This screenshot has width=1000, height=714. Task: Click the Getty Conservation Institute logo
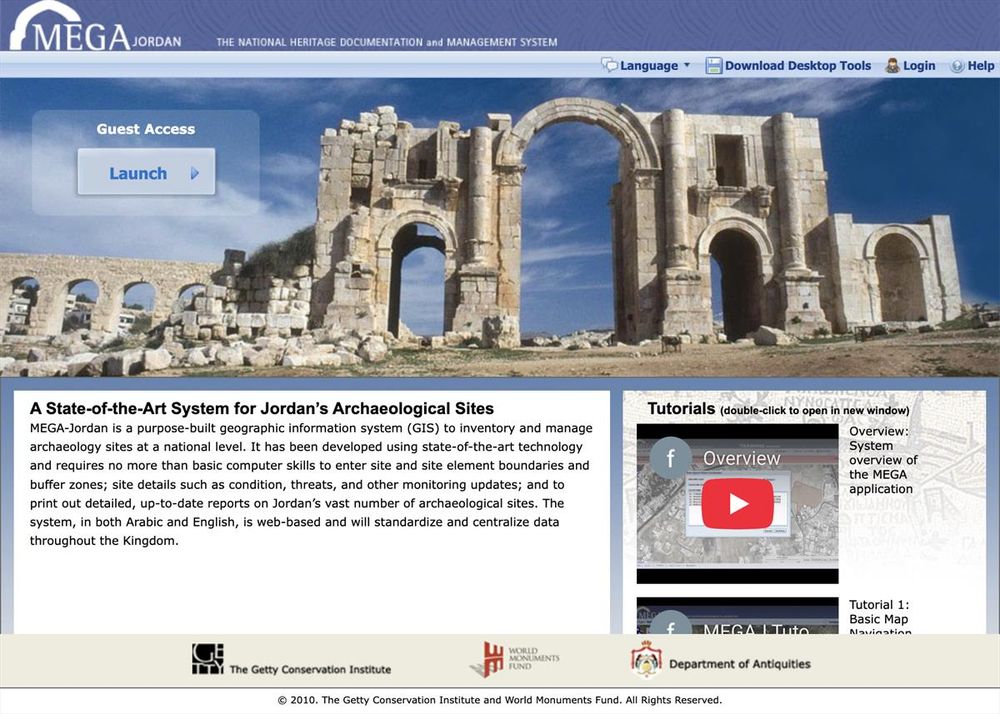point(208,659)
